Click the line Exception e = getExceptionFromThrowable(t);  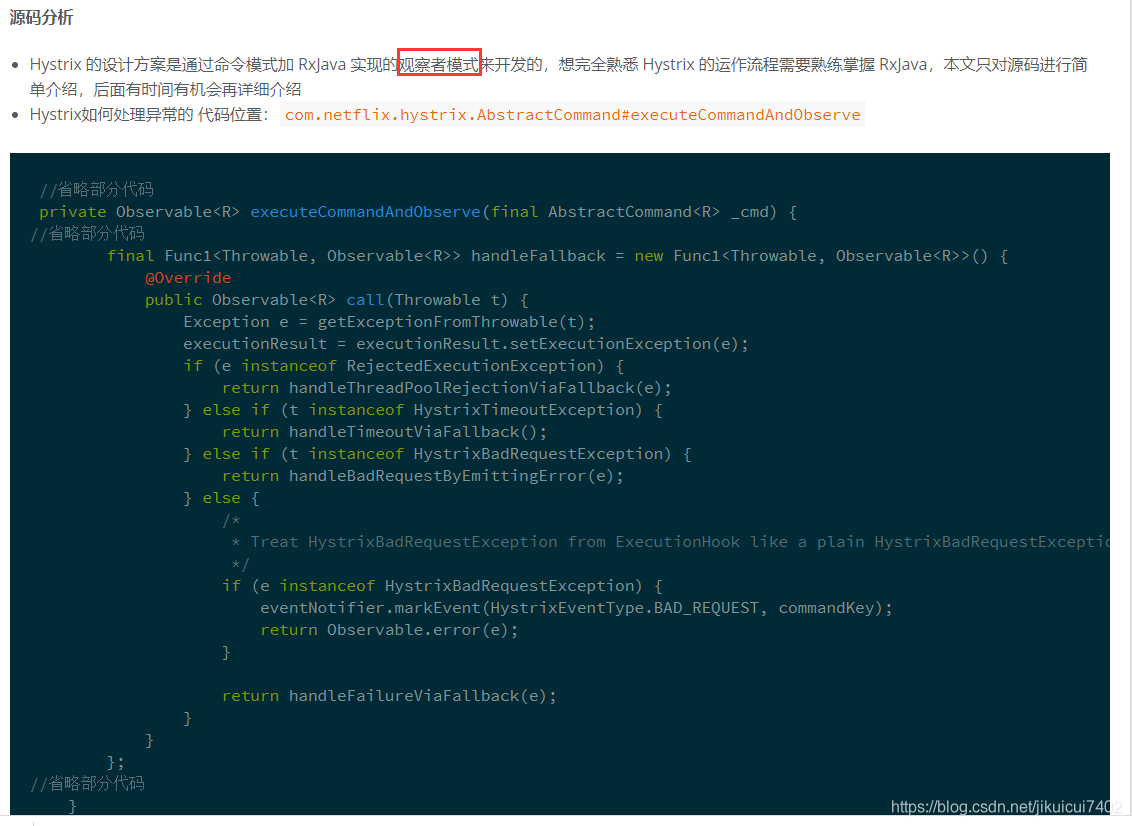coord(389,322)
